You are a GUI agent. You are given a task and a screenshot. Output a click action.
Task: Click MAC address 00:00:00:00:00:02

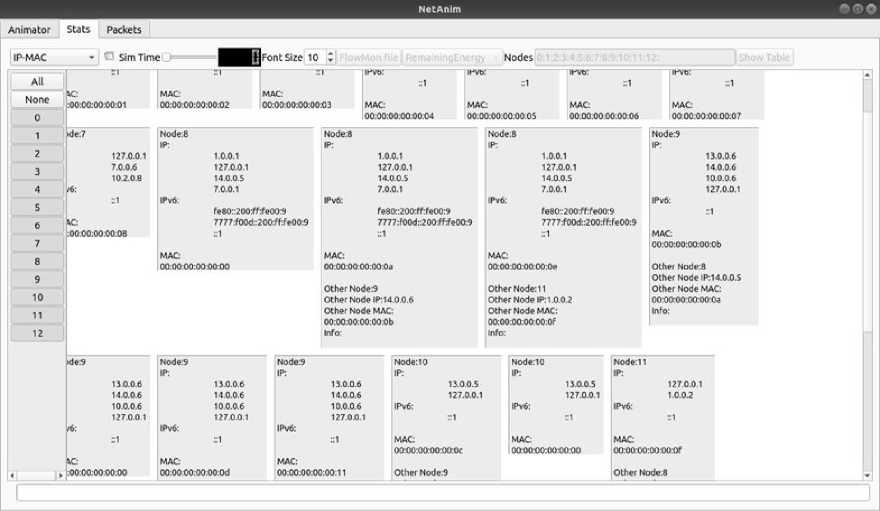[x=194, y=104]
